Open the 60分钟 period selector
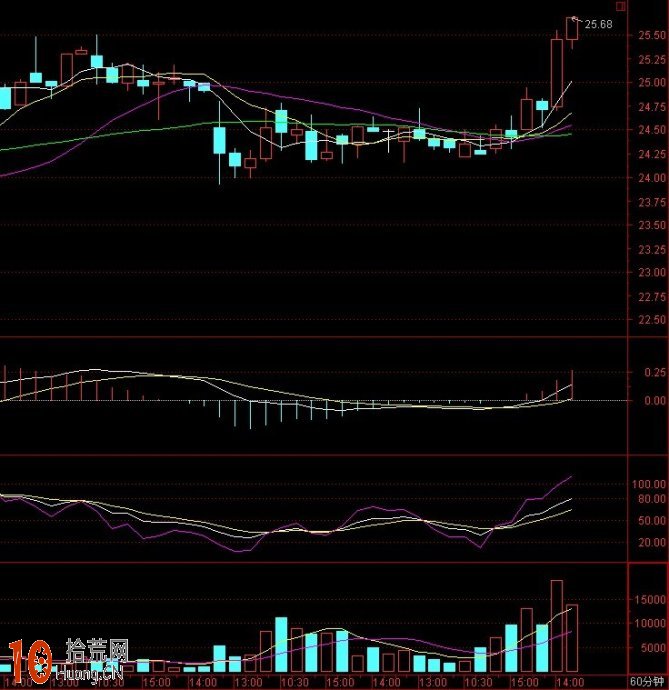Image resolution: width=669 pixels, height=690 pixels. tap(647, 681)
